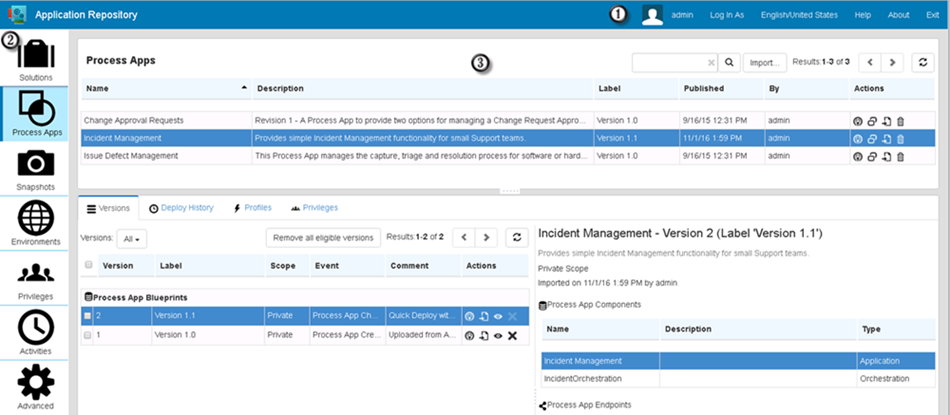Click the admin user avatar icon
Viewport: 950px width, 415px height.
pos(652,15)
